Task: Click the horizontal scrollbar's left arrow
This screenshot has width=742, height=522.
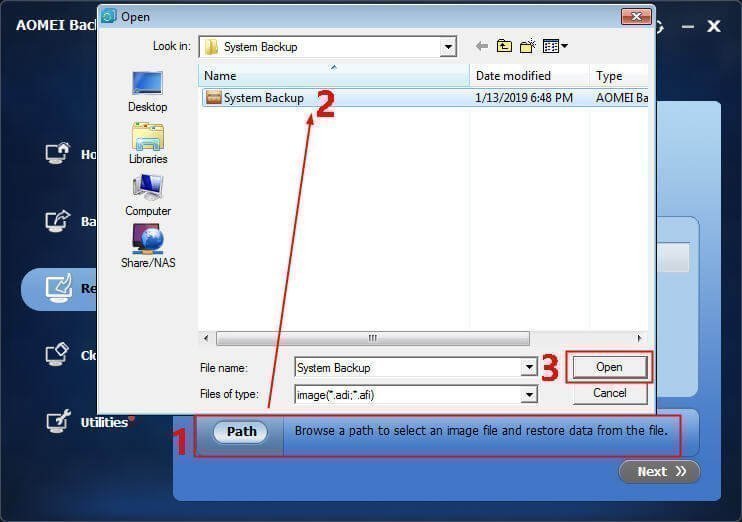Action: [206, 338]
